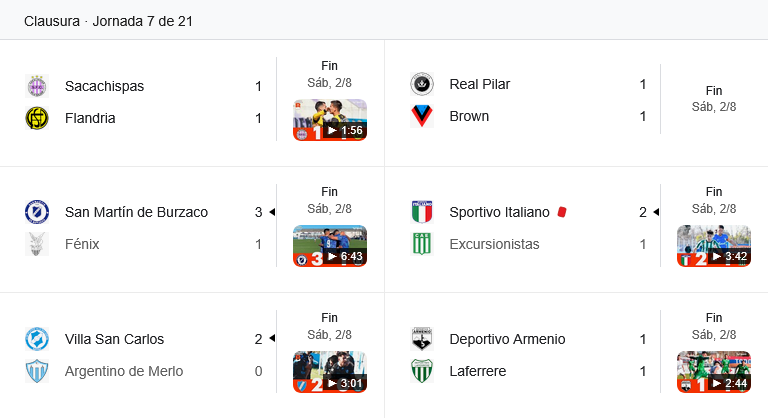The width and height of the screenshot is (768, 418).
Task: Click the Brown team shield icon
Action: [x=422, y=116]
